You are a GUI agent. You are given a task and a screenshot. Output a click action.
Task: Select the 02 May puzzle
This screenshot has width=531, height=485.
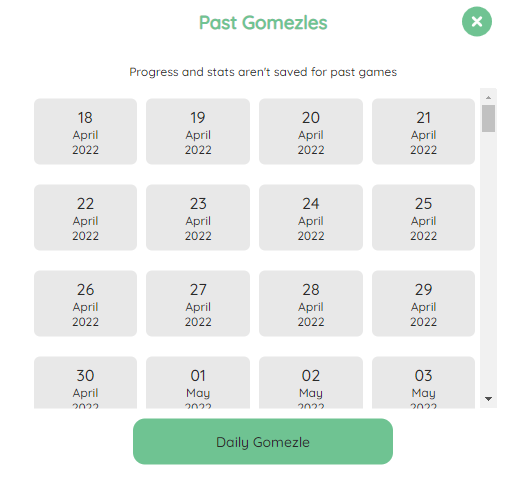click(x=311, y=382)
